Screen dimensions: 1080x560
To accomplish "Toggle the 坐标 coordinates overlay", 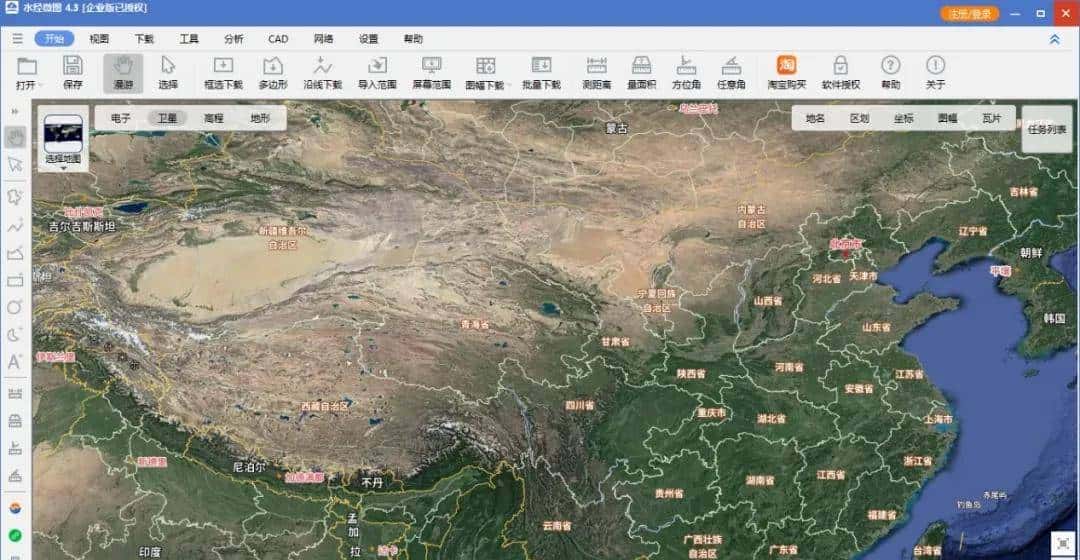I will [x=903, y=118].
